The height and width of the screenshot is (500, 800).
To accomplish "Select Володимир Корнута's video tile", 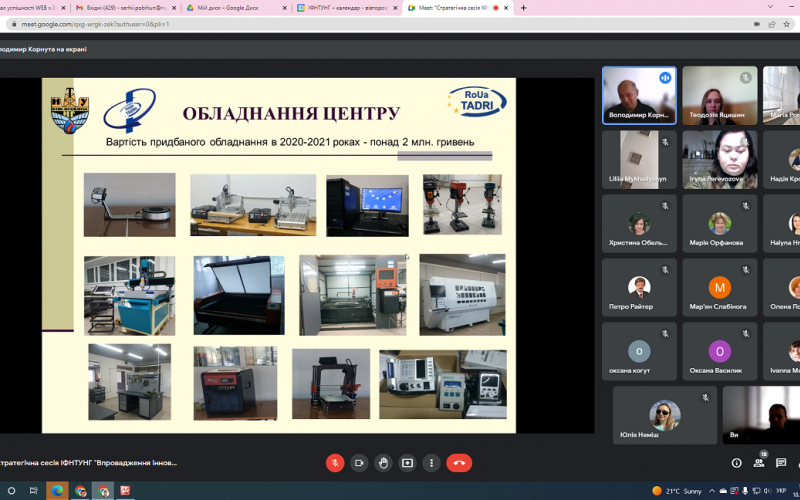I will 639,95.
